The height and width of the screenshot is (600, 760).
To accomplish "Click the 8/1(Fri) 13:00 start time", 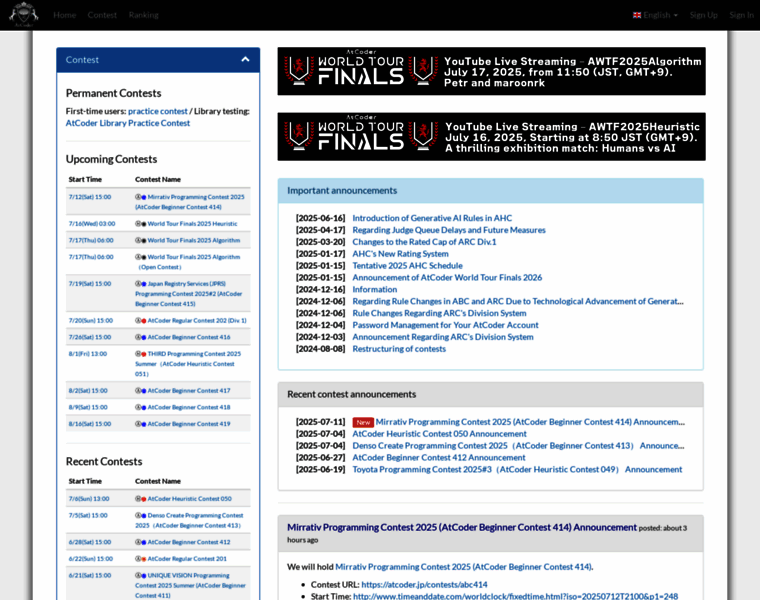I will (88, 354).
